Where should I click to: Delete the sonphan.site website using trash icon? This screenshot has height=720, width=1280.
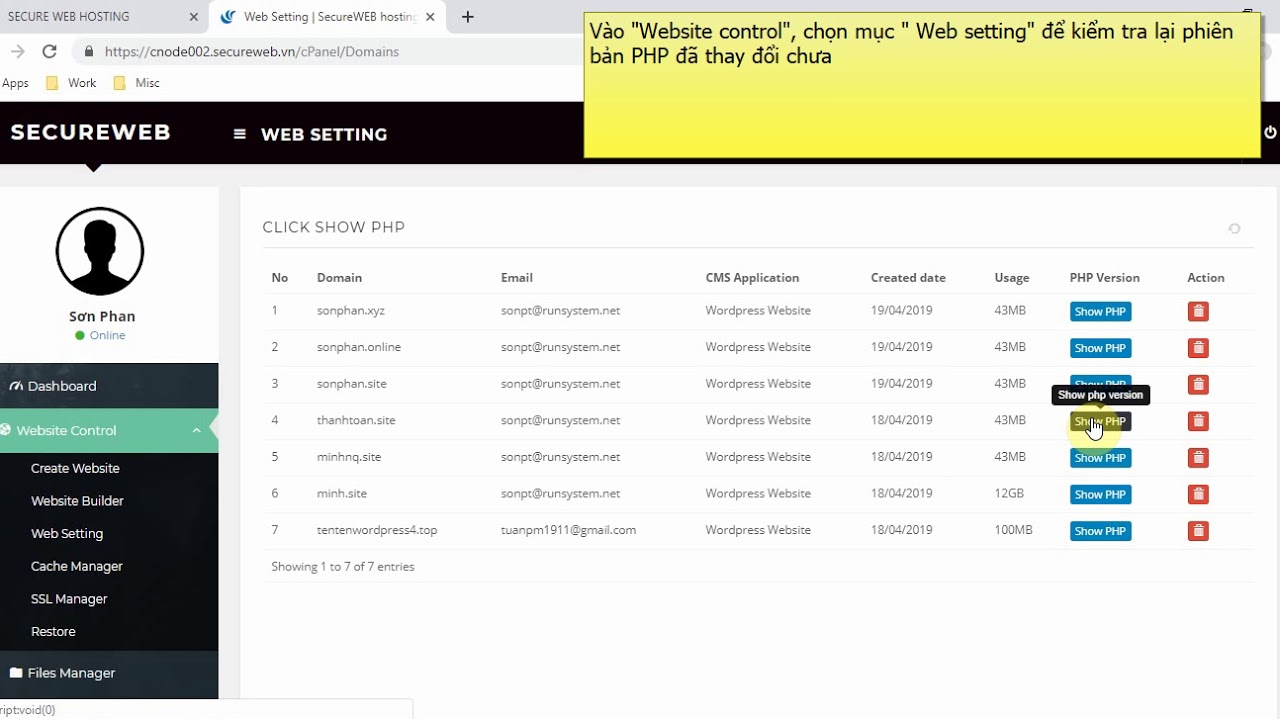[x=1198, y=385]
